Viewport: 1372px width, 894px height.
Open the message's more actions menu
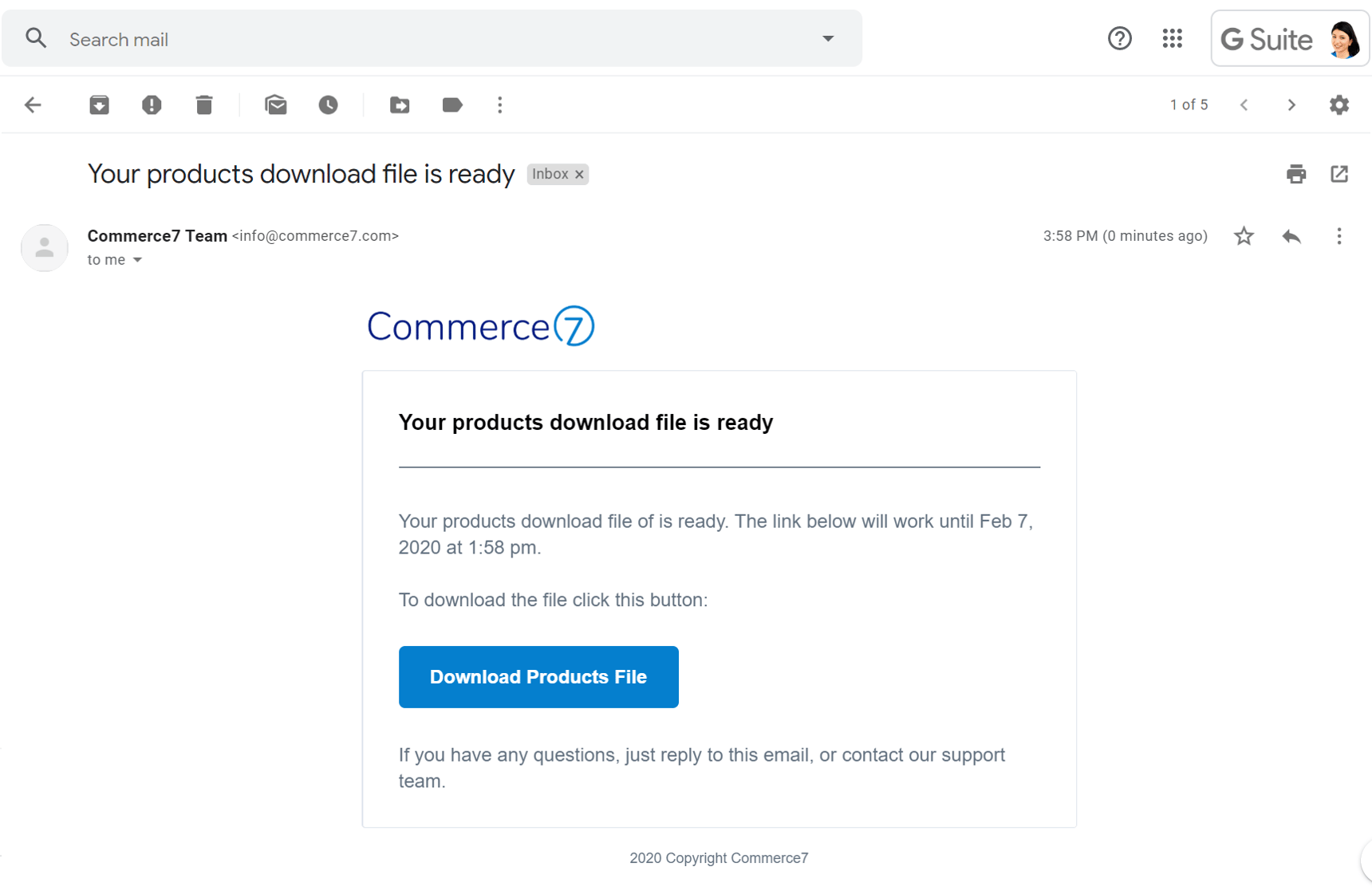pyautogui.click(x=1339, y=236)
